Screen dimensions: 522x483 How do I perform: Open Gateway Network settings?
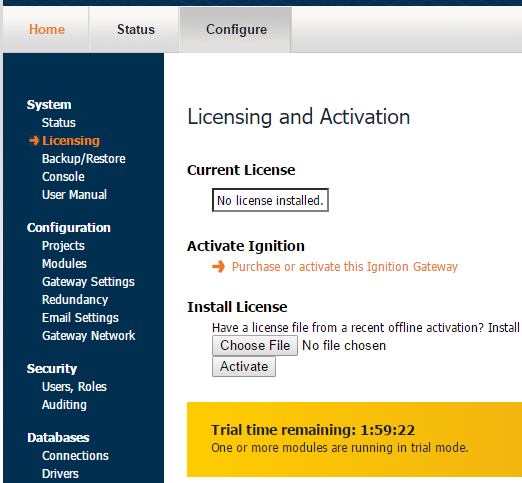tap(89, 336)
